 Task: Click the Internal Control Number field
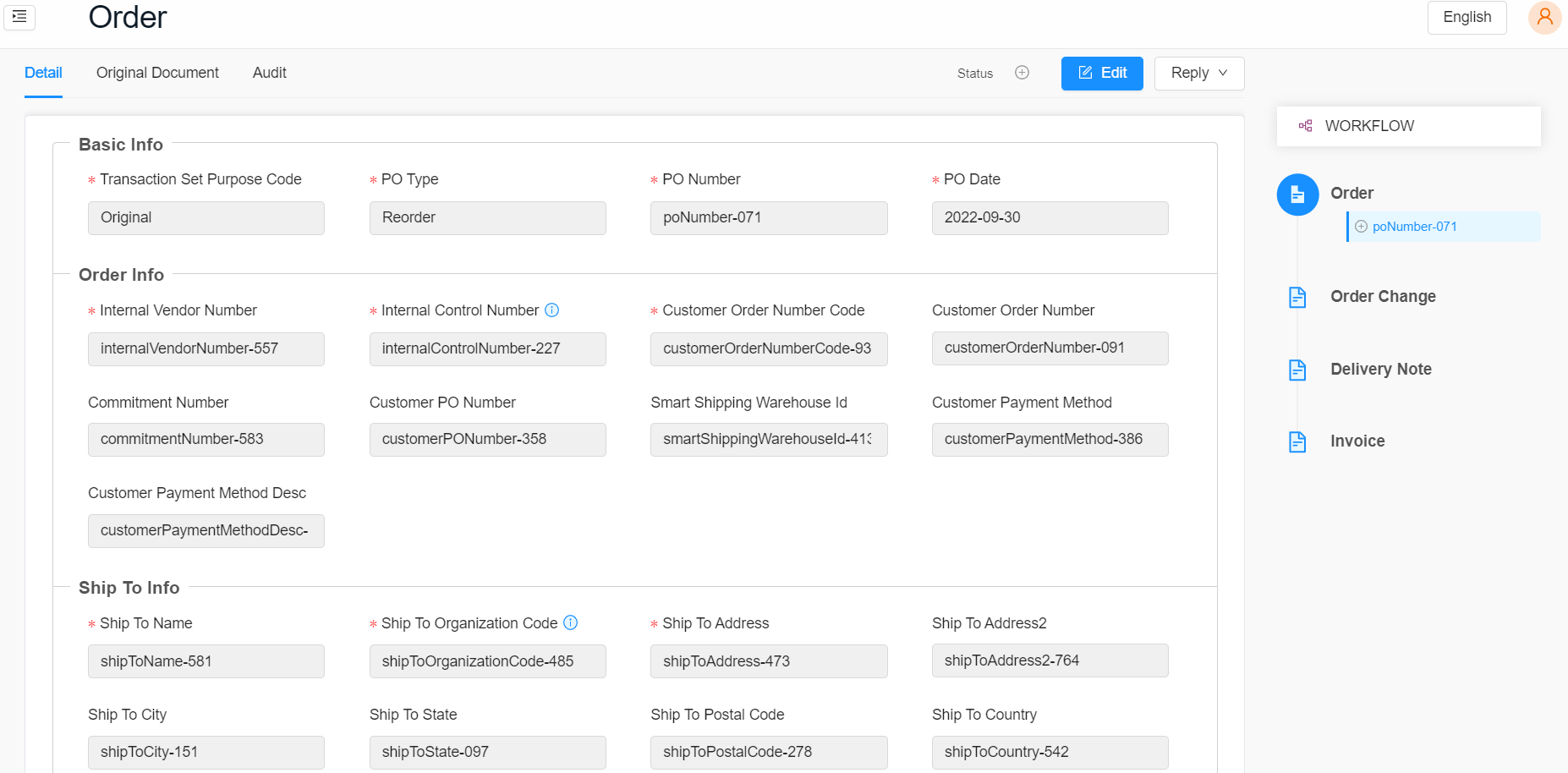click(x=488, y=349)
